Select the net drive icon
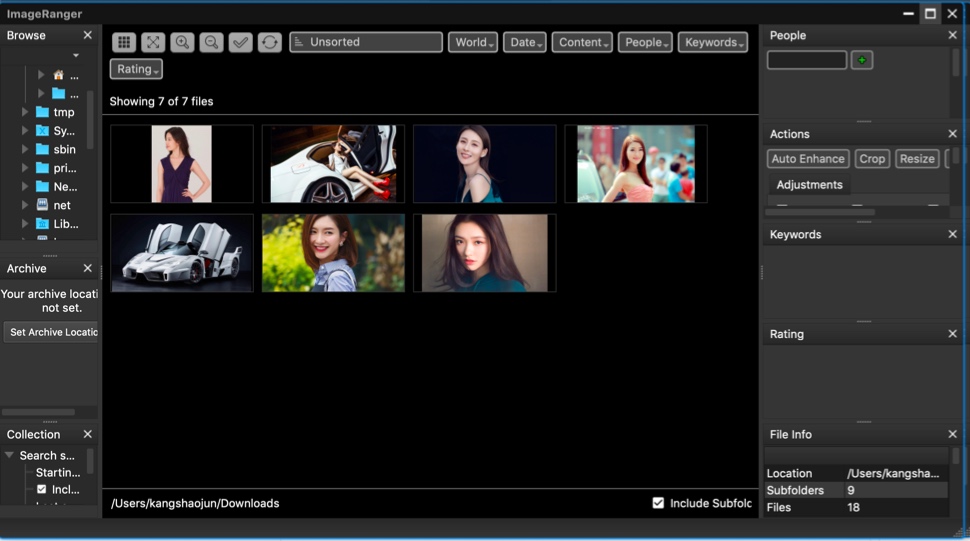Viewport: 970px width, 541px height. point(42,205)
